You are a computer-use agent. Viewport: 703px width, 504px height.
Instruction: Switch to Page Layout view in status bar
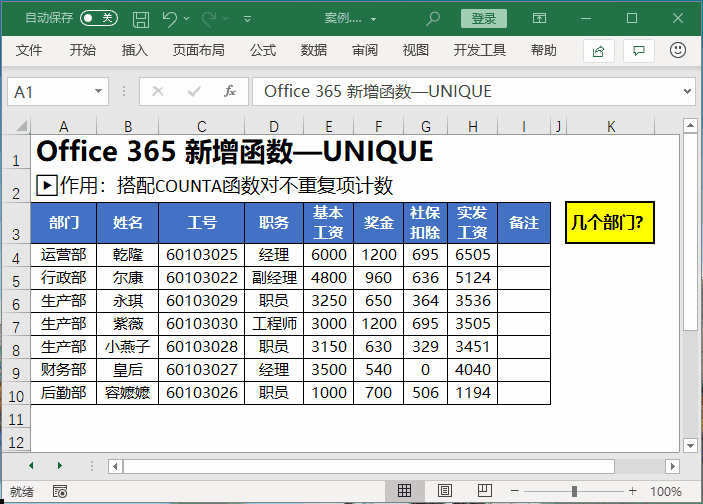[x=444, y=491]
